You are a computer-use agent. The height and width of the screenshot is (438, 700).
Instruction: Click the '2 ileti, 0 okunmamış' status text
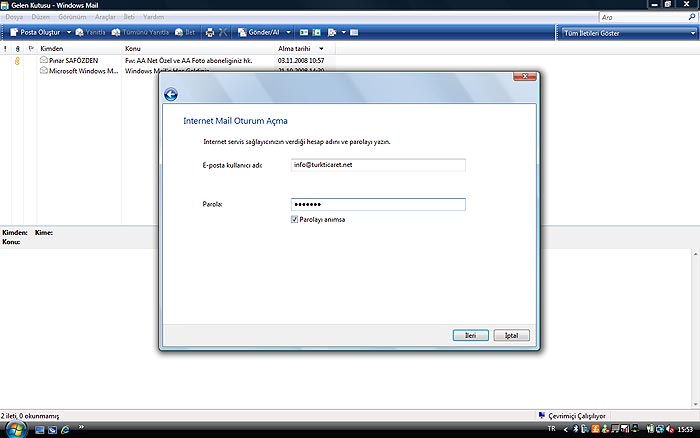coord(29,416)
